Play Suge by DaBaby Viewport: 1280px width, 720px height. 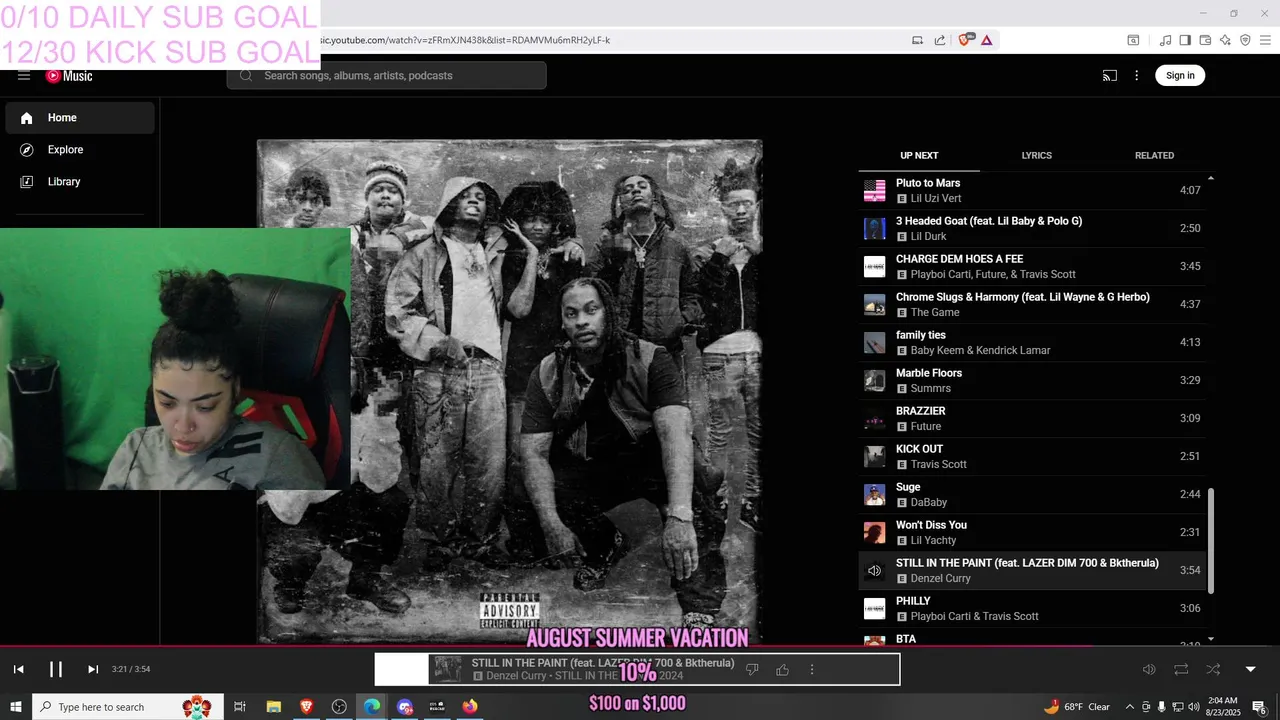1032,494
